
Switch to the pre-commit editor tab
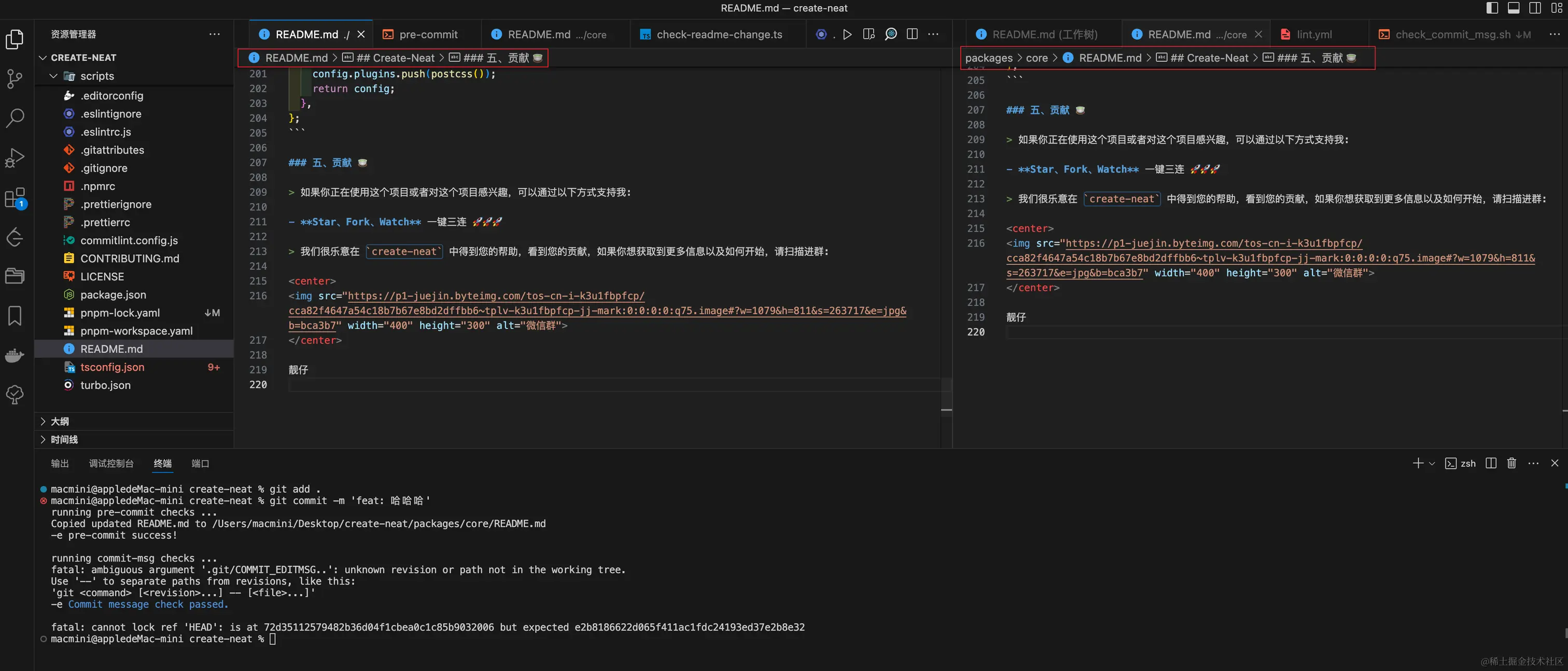click(x=428, y=35)
